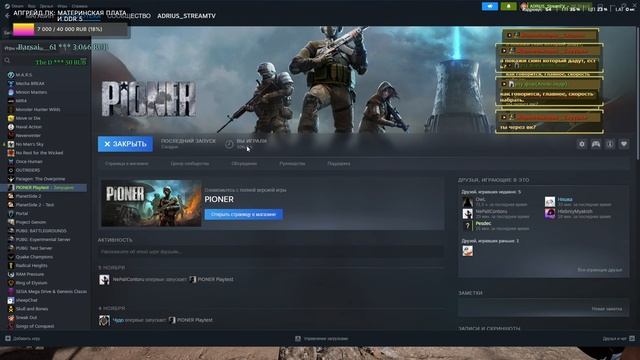The image size is (640, 360).
Task: Select PIONER Playtest in the library list
Action: pos(44,187)
